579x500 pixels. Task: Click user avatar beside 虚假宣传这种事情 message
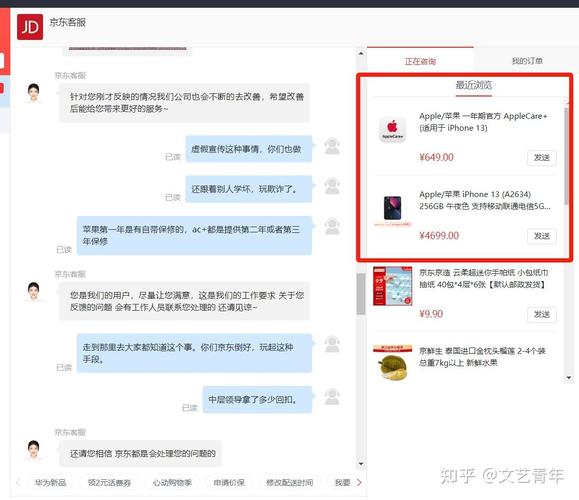pos(332,146)
